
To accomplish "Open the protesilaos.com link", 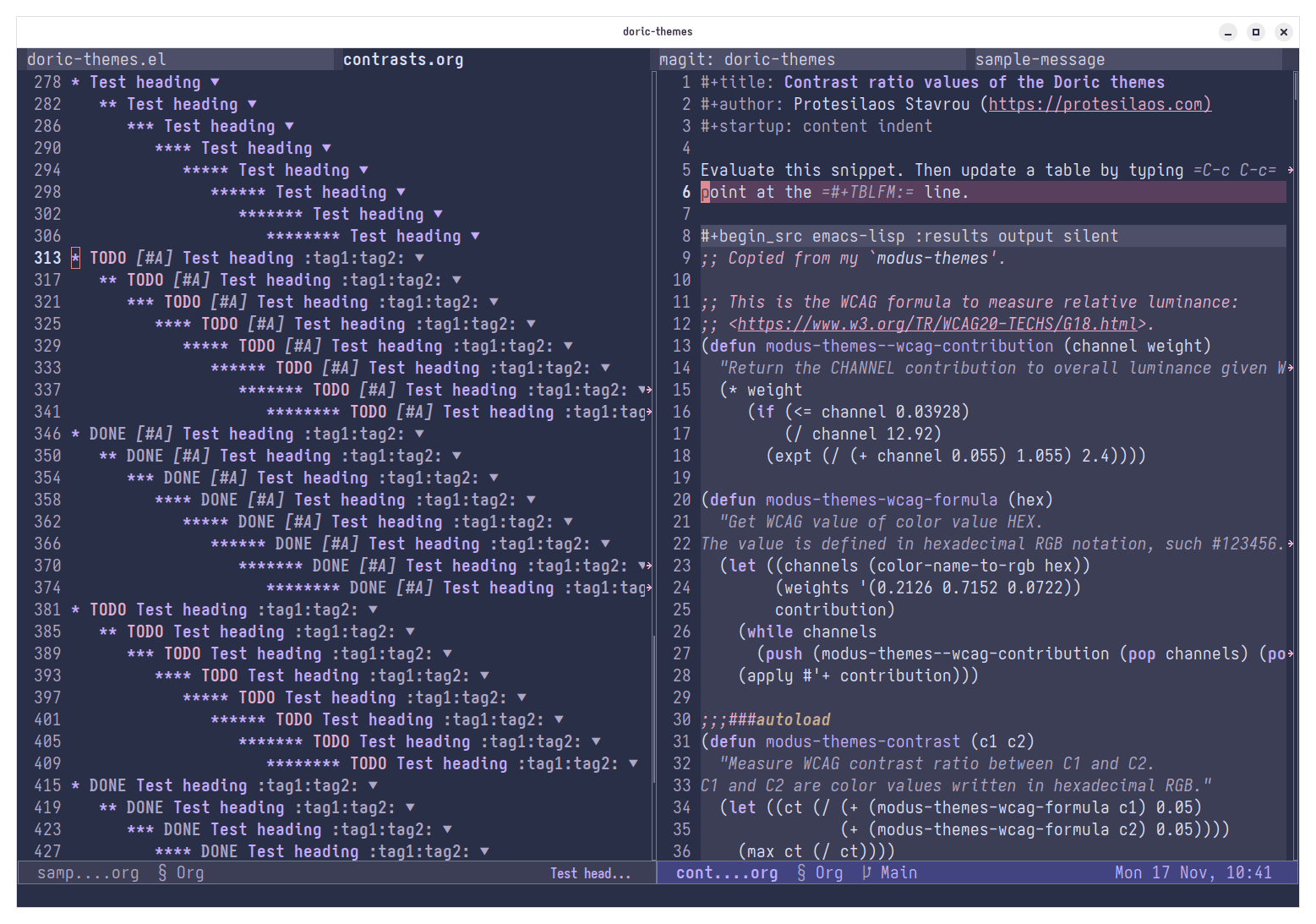I will (x=1099, y=104).
